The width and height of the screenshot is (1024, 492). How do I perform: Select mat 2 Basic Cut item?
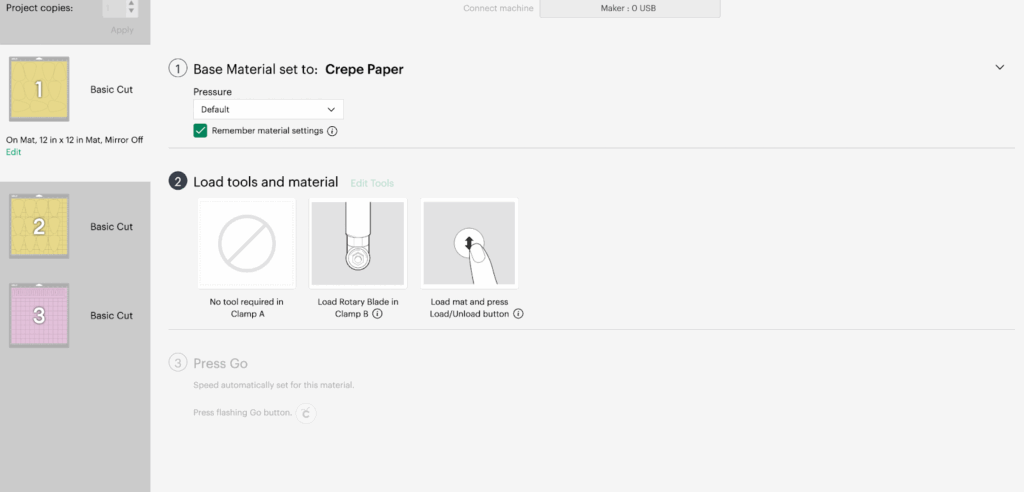pos(75,227)
